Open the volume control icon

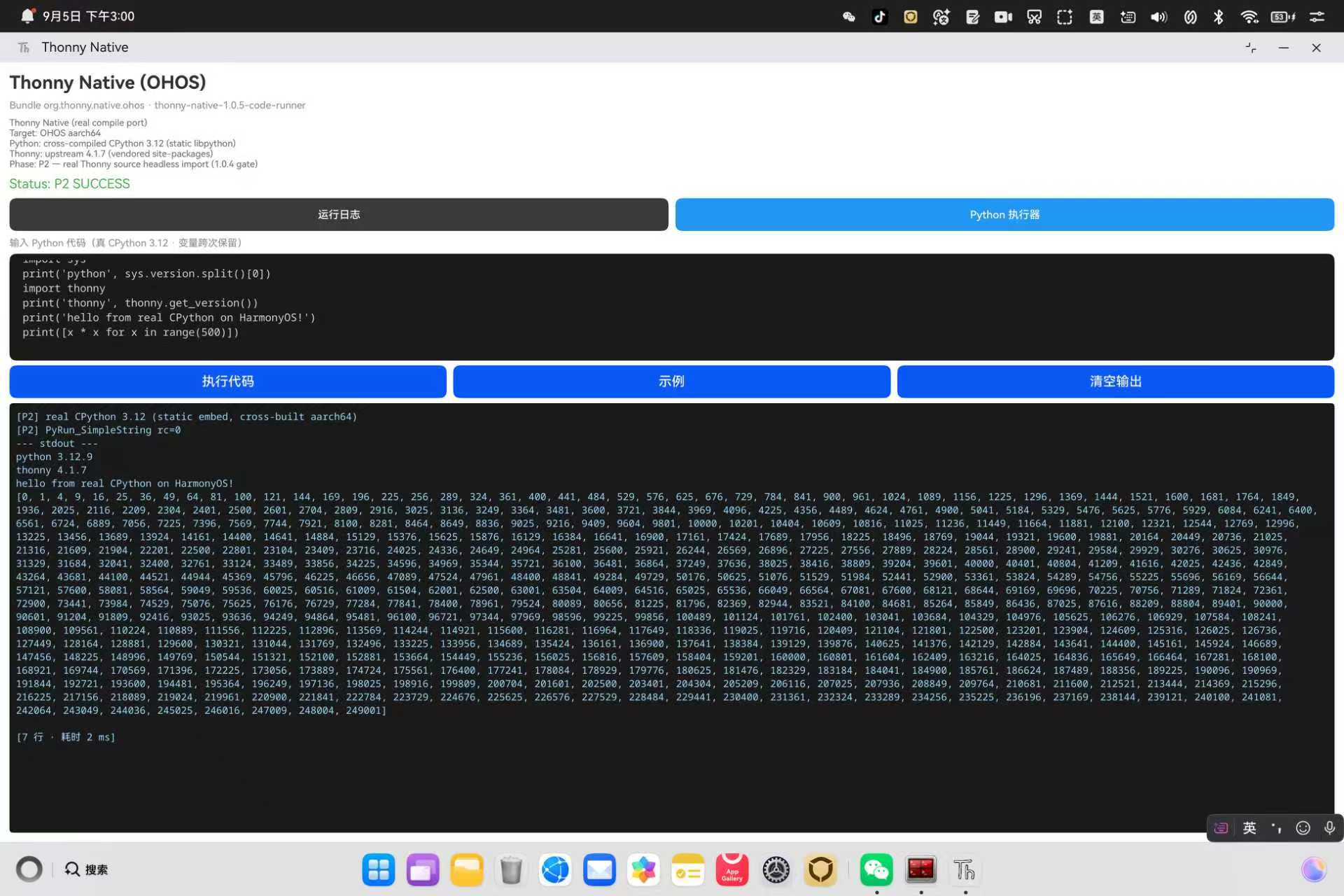coord(1158,17)
